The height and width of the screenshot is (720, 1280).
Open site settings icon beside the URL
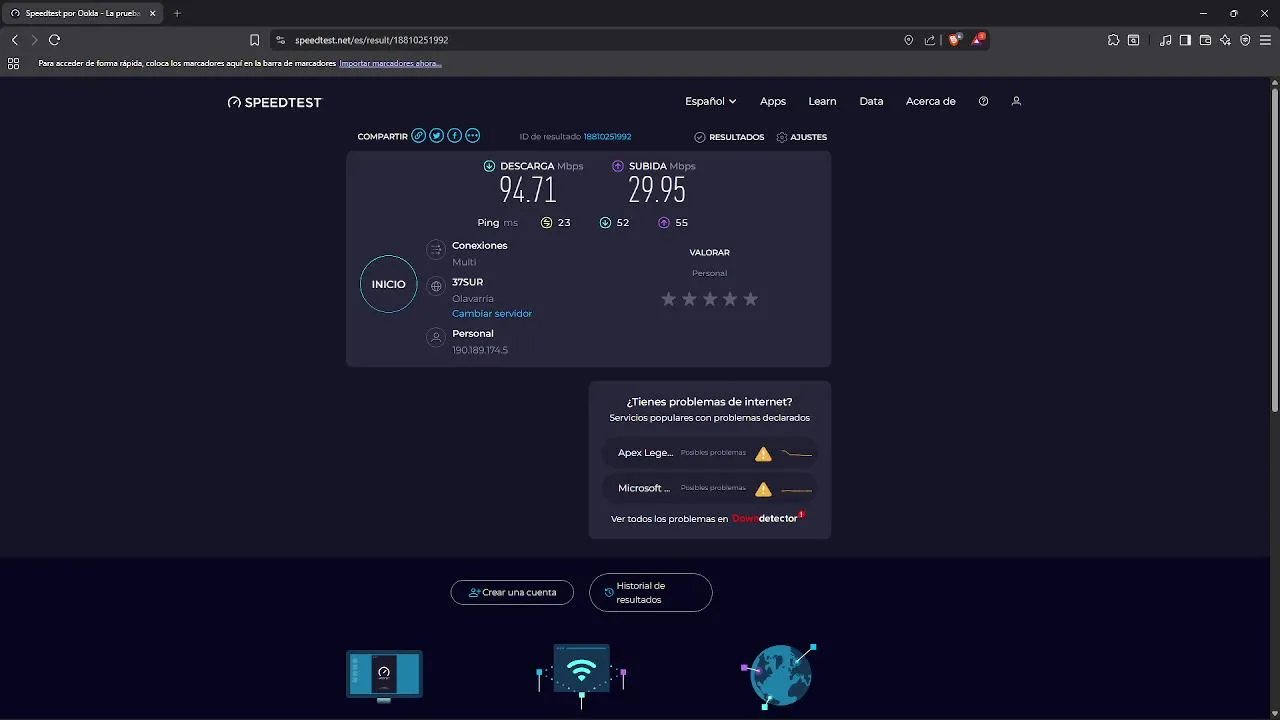(x=281, y=40)
